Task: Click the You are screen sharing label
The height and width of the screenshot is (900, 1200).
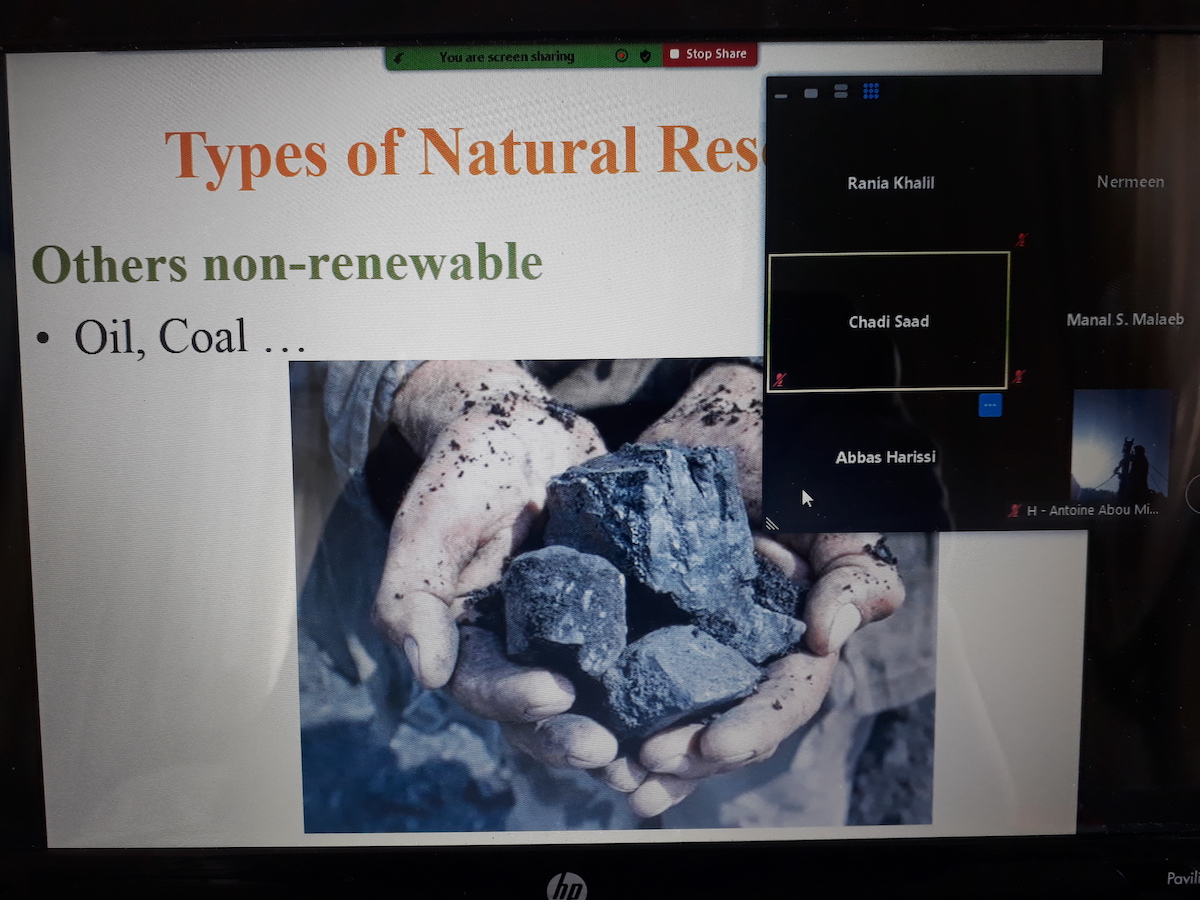Action: 507,57
